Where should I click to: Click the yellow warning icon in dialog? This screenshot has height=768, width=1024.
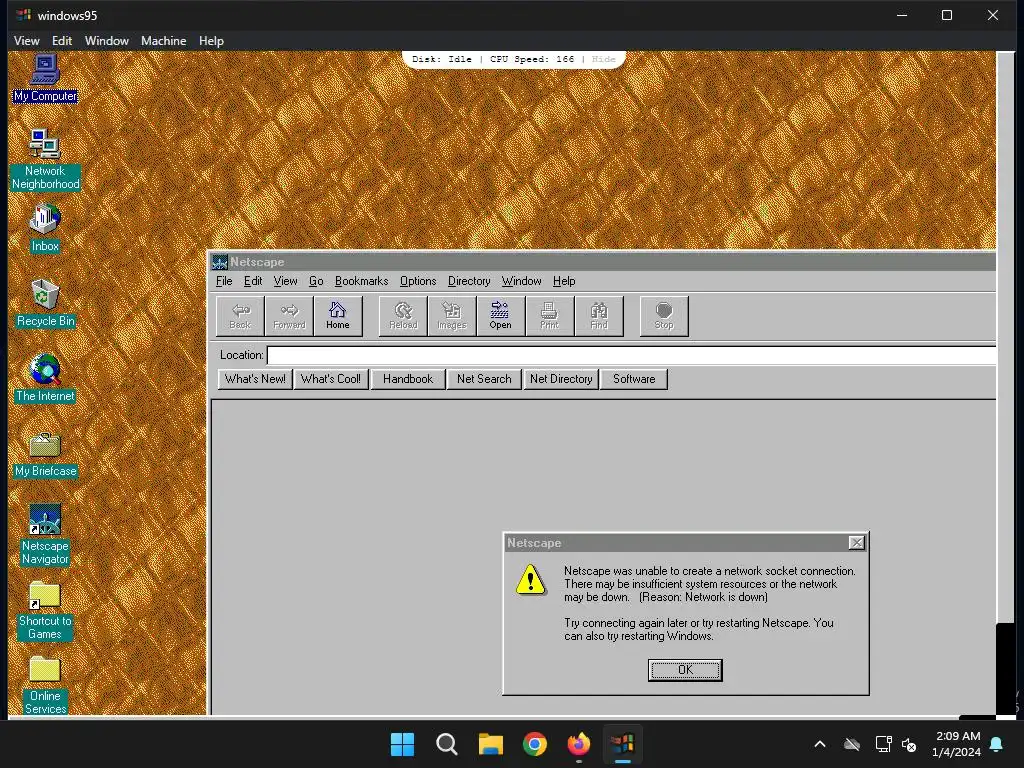[530, 579]
